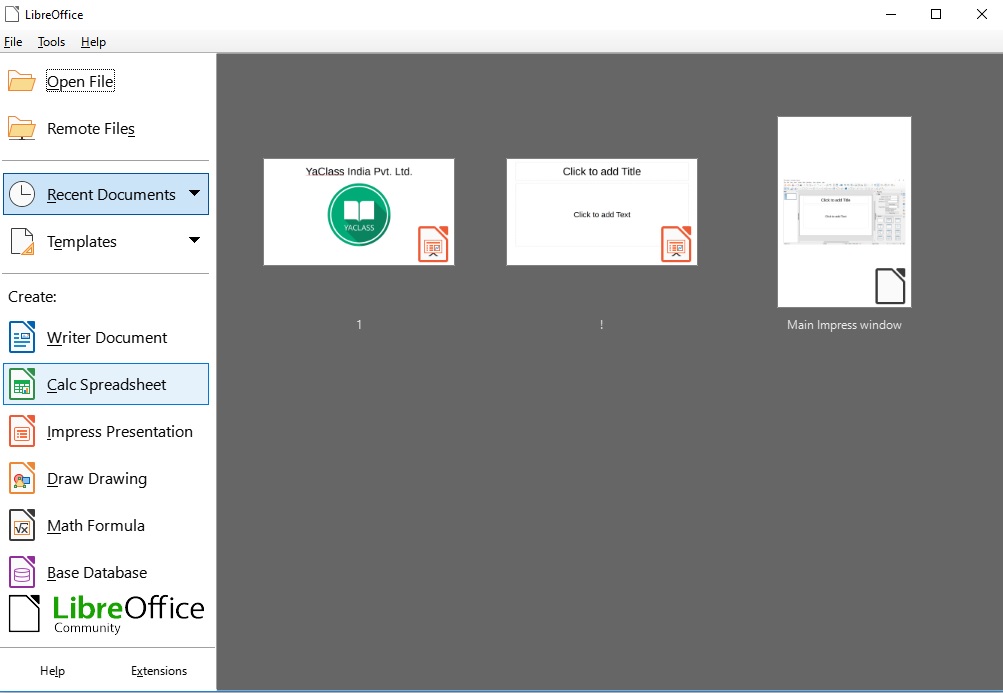Open the Main Impress window document

click(x=843, y=211)
